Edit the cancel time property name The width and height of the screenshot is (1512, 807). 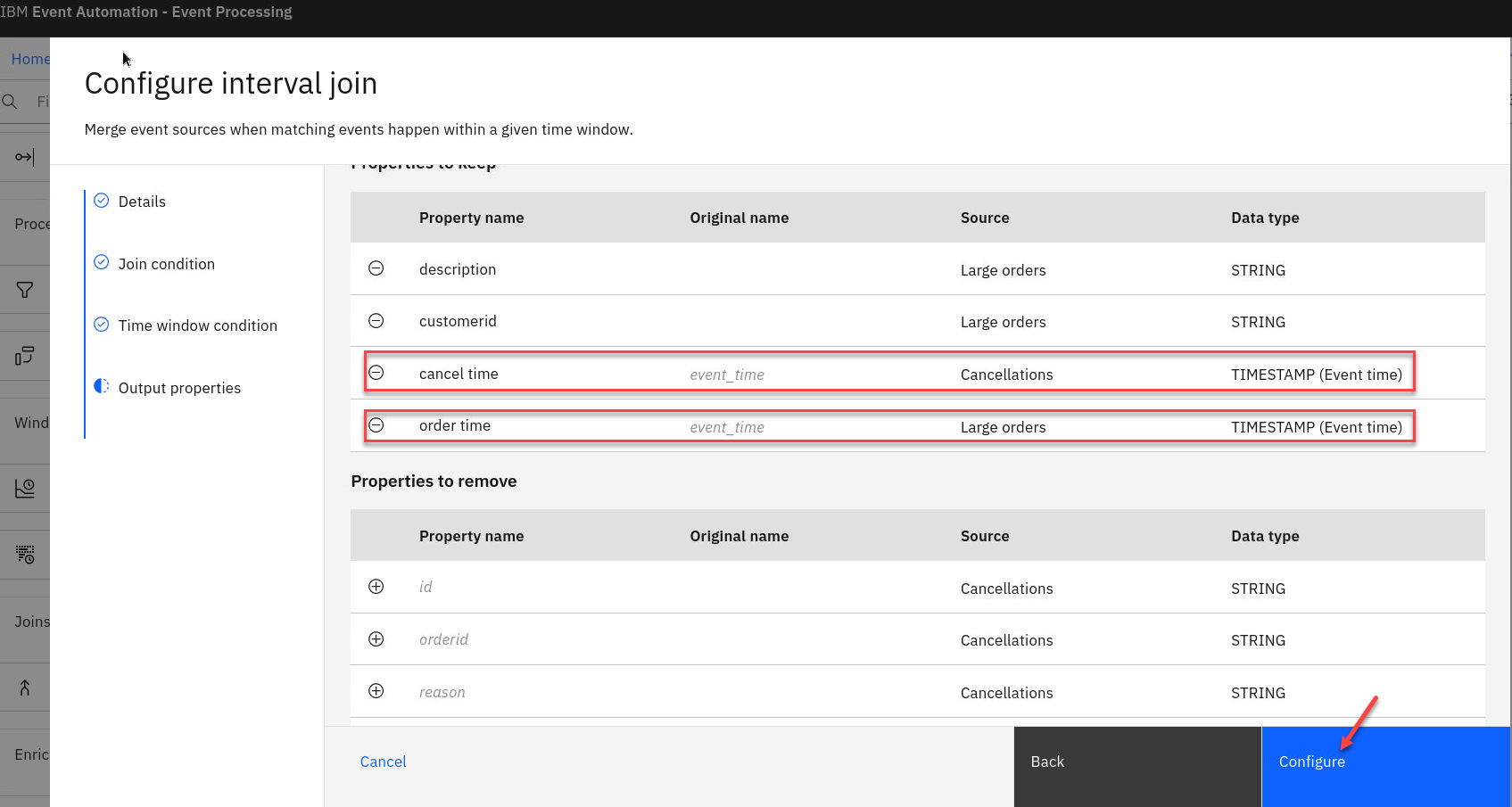pos(459,374)
